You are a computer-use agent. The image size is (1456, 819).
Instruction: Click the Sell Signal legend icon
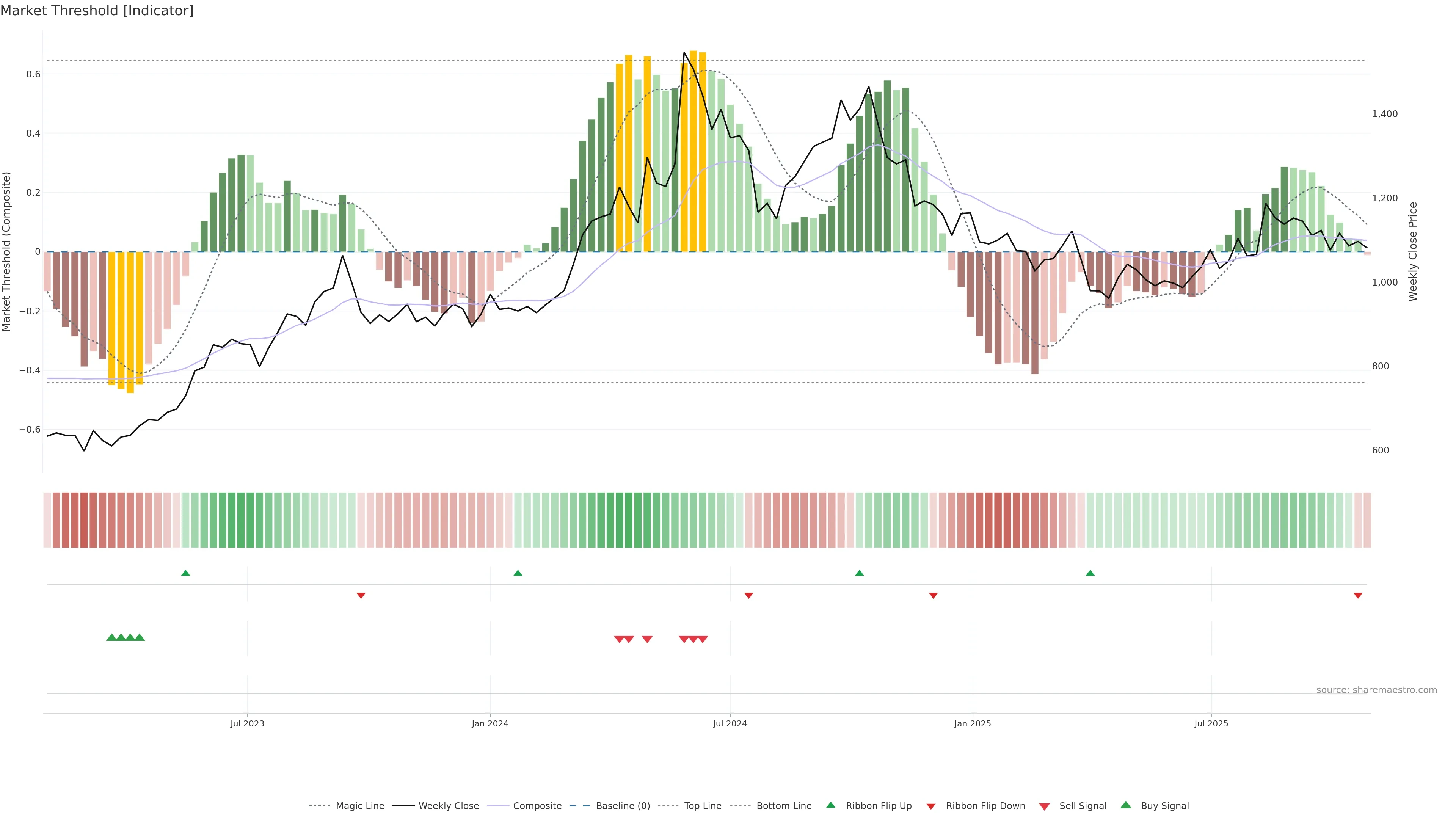click(1045, 806)
